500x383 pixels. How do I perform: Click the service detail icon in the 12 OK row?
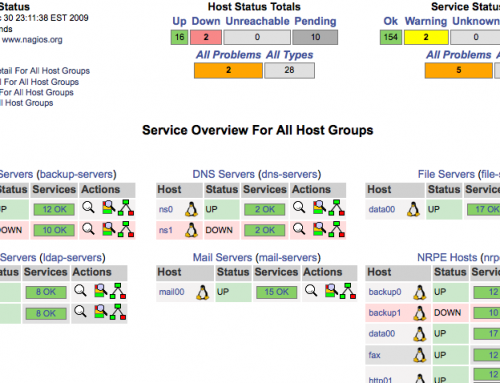[x=109, y=207]
